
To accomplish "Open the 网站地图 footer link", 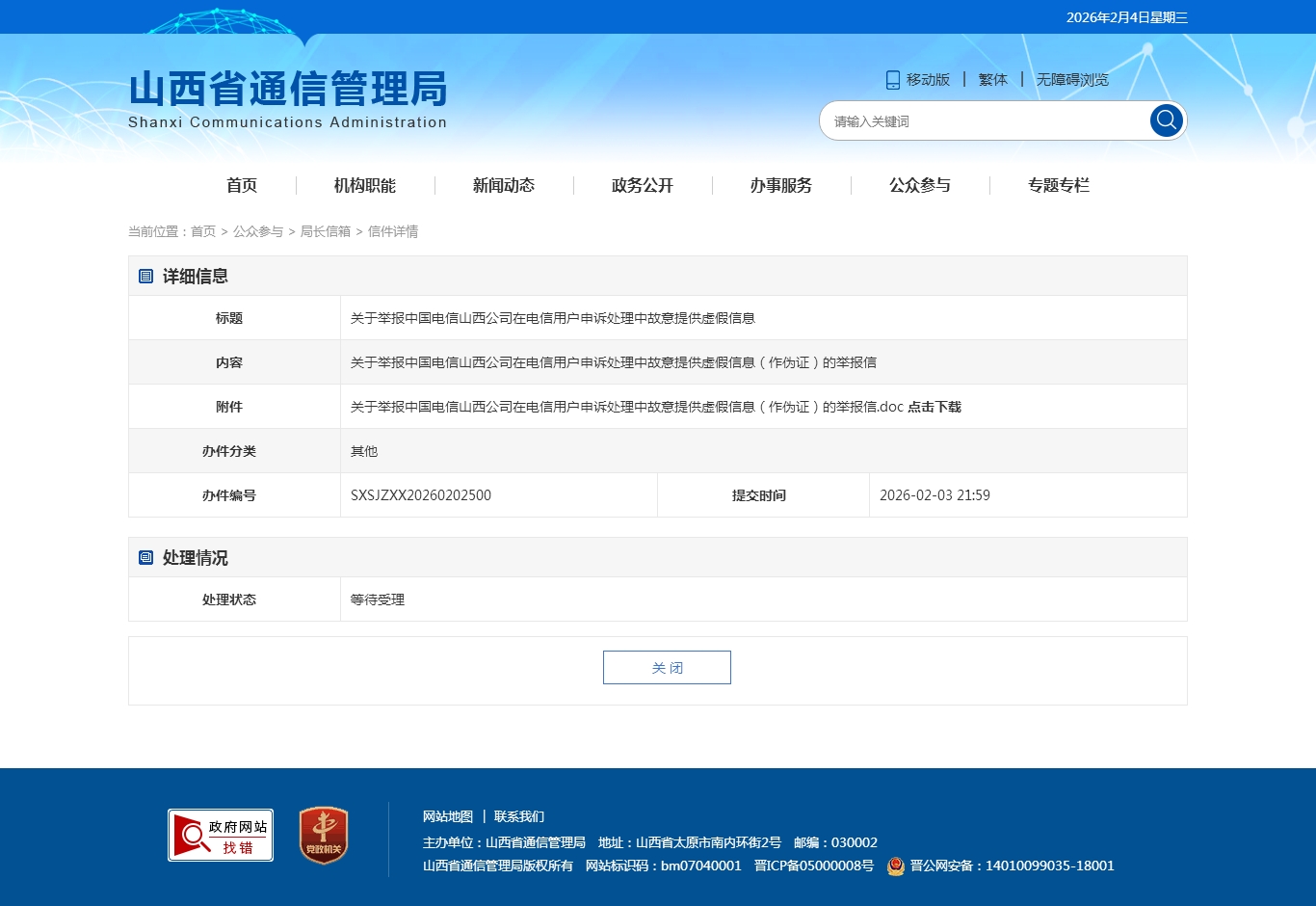I will 448,816.
